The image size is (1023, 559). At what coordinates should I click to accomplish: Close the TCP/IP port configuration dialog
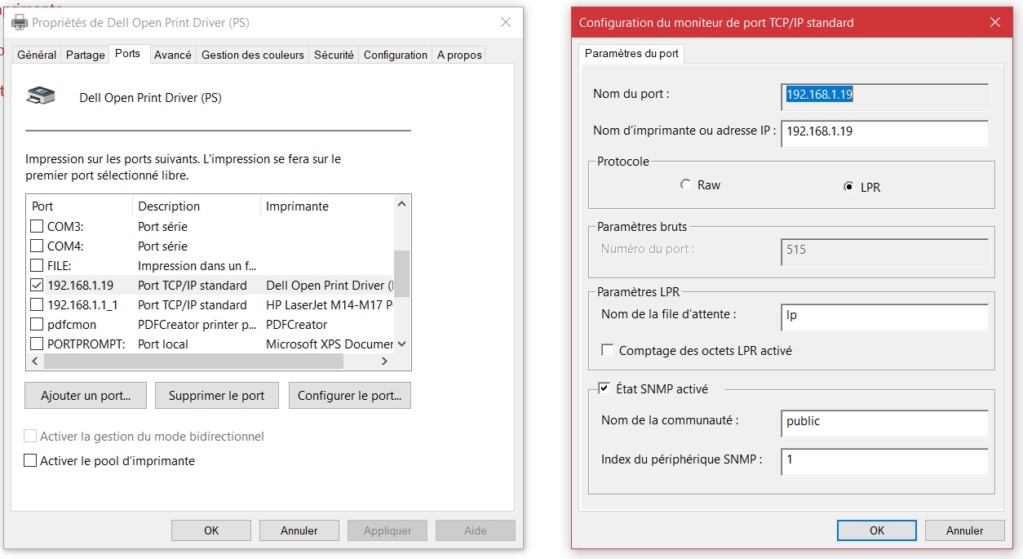click(x=995, y=22)
